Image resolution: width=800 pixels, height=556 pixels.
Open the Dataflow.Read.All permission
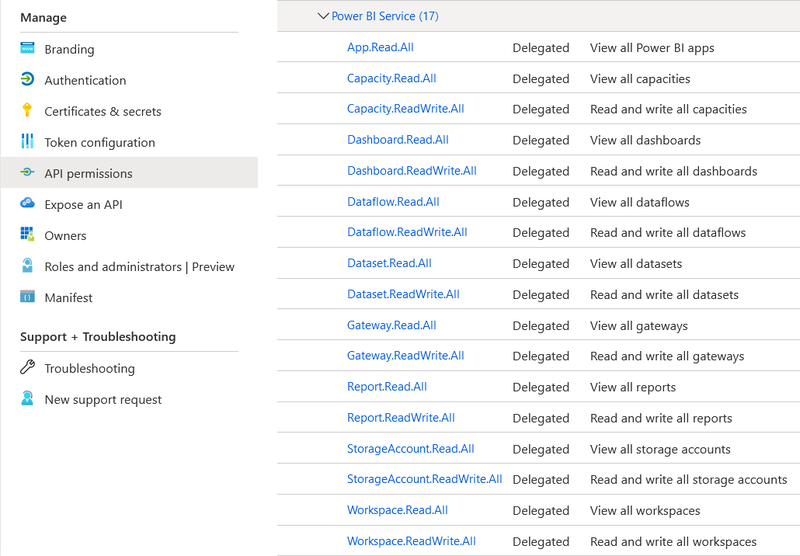[393, 202]
